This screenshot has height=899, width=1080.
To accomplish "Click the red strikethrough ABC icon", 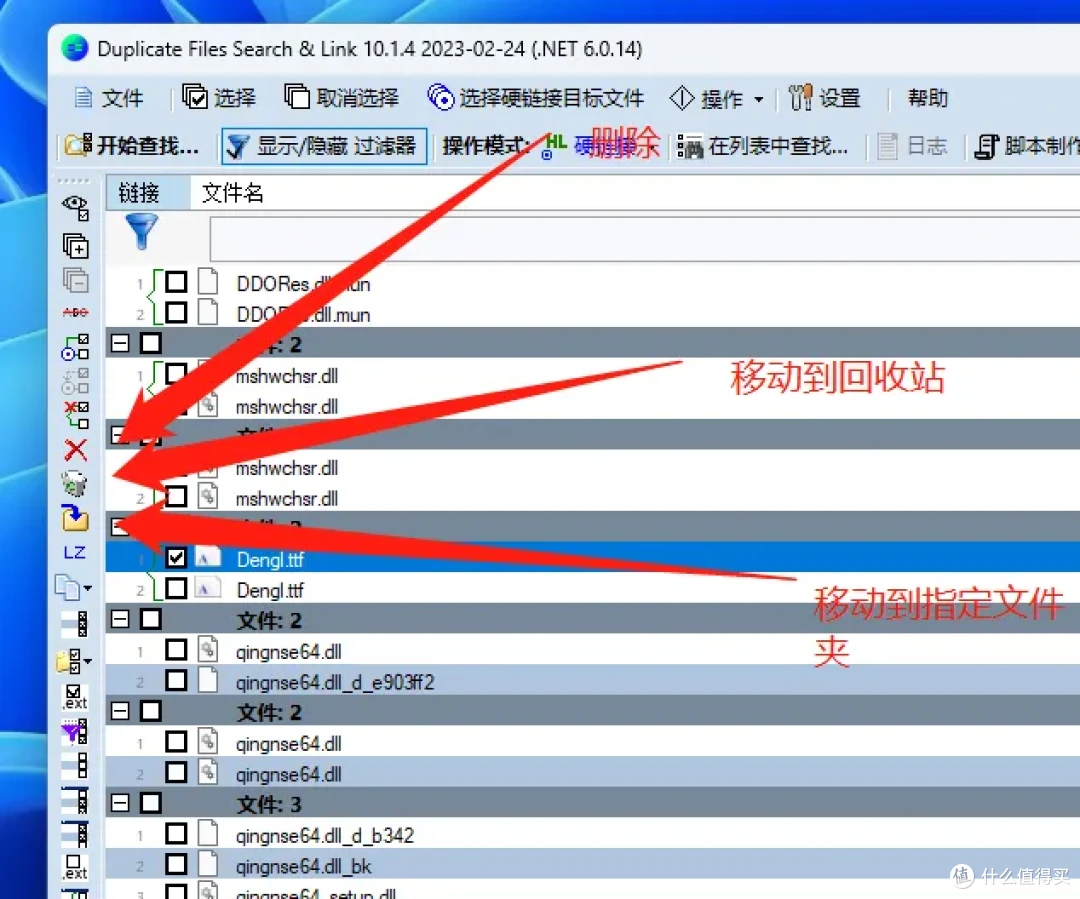I will click(75, 312).
